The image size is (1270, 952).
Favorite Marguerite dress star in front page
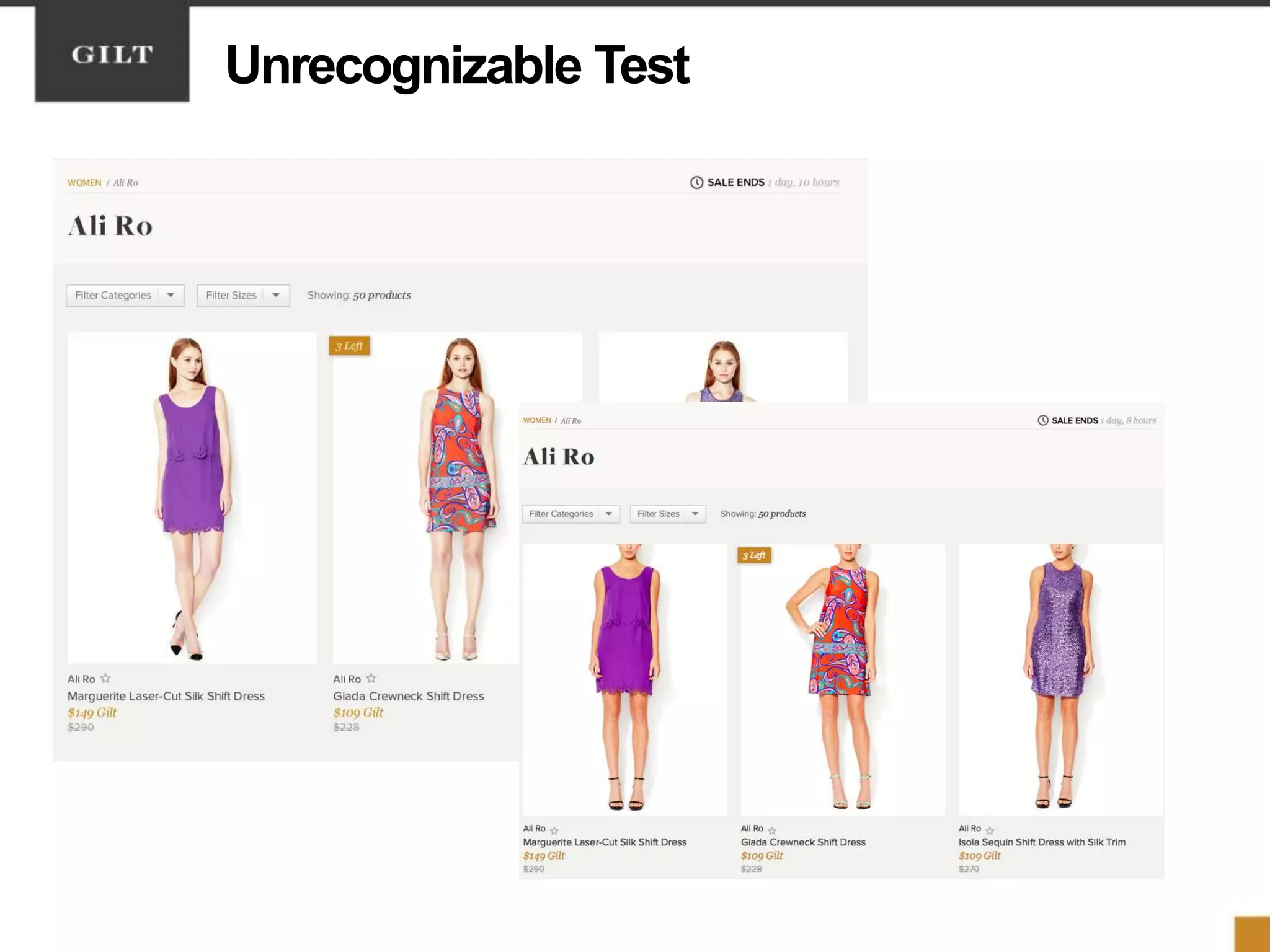(554, 831)
